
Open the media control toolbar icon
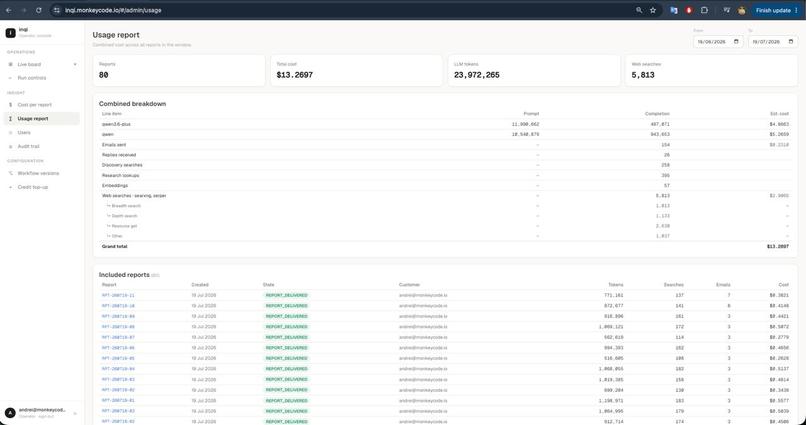pyautogui.click(x=726, y=10)
